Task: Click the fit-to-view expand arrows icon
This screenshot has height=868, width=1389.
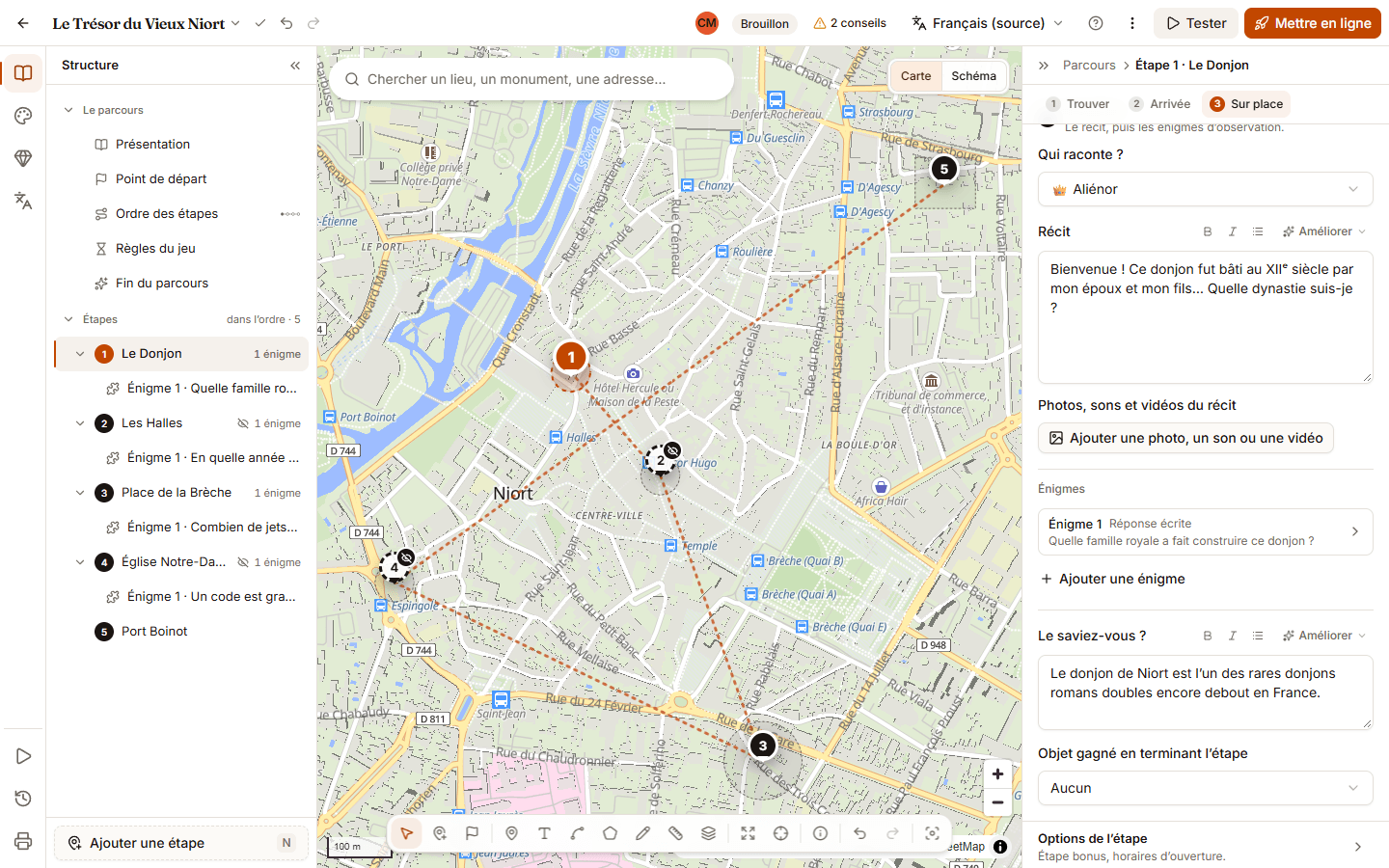Action: point(748,833)
